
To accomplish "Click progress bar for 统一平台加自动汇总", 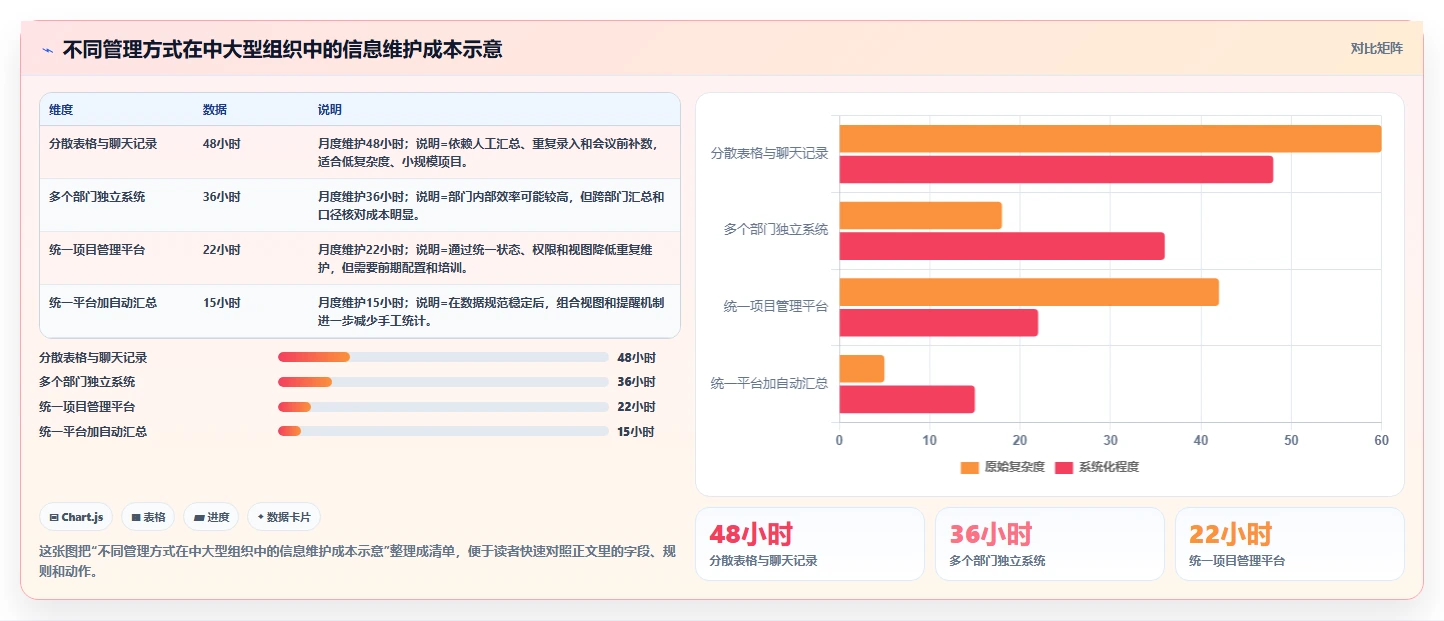I will click(443, 431).
